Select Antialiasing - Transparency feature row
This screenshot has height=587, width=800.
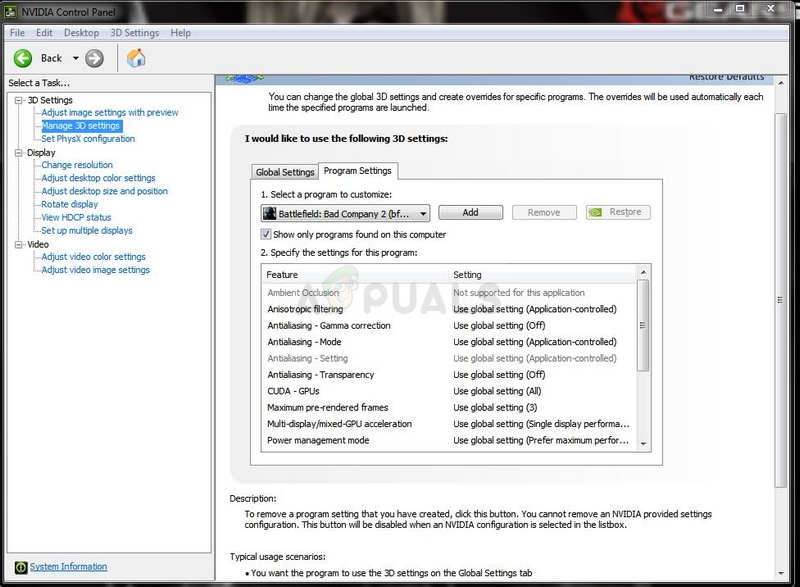click(x=449, y=375)
